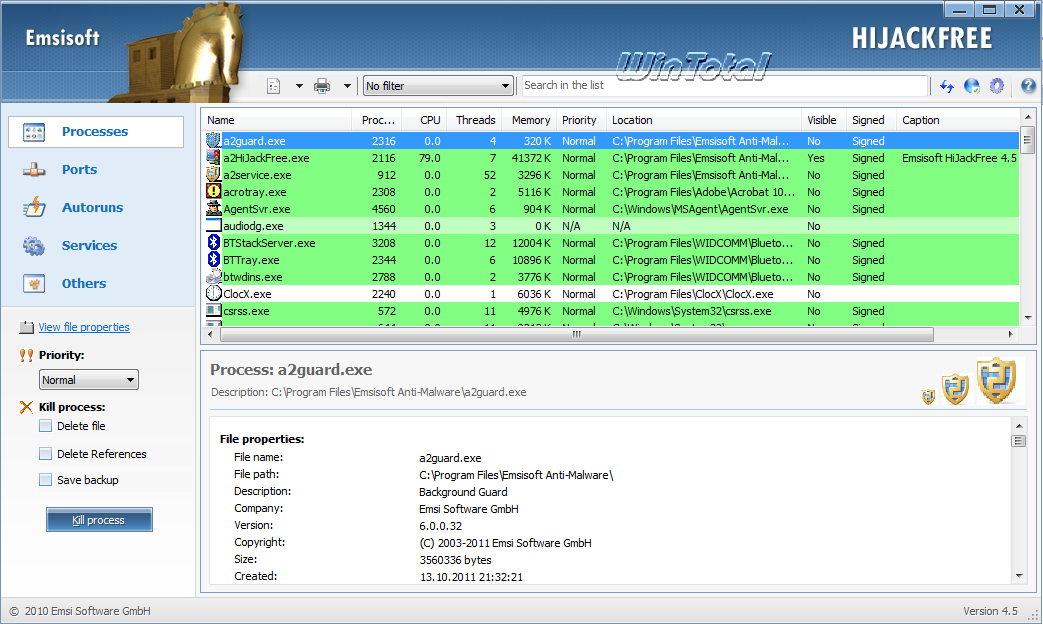Click the AgentSvr.exe process icon
This screenshot has height=624, width=1043.
pos(214,209)
